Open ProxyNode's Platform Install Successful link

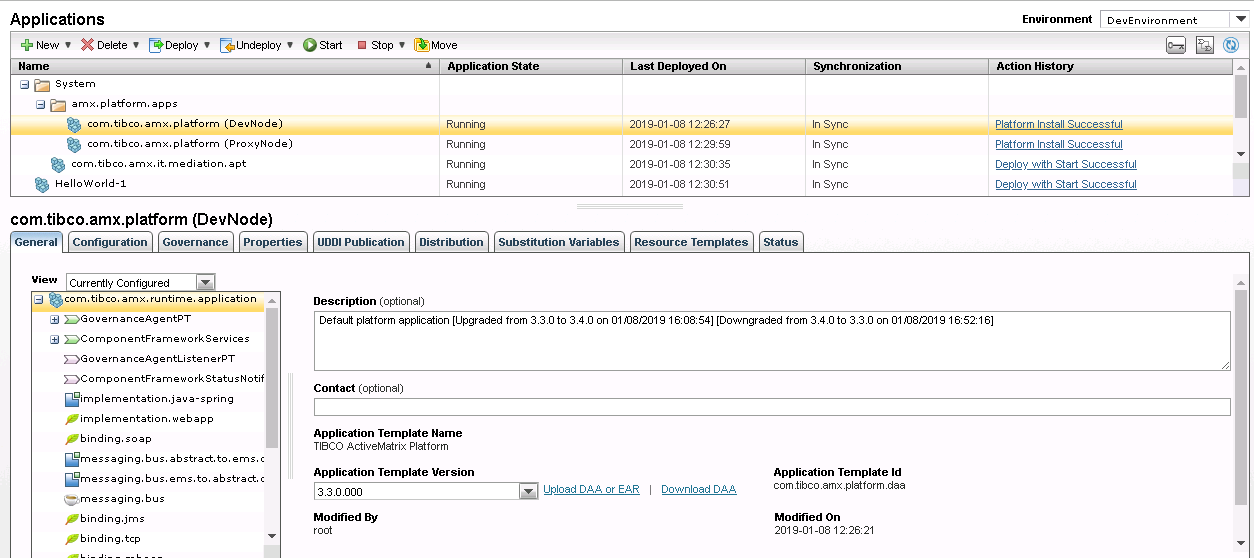(1058, 145)
